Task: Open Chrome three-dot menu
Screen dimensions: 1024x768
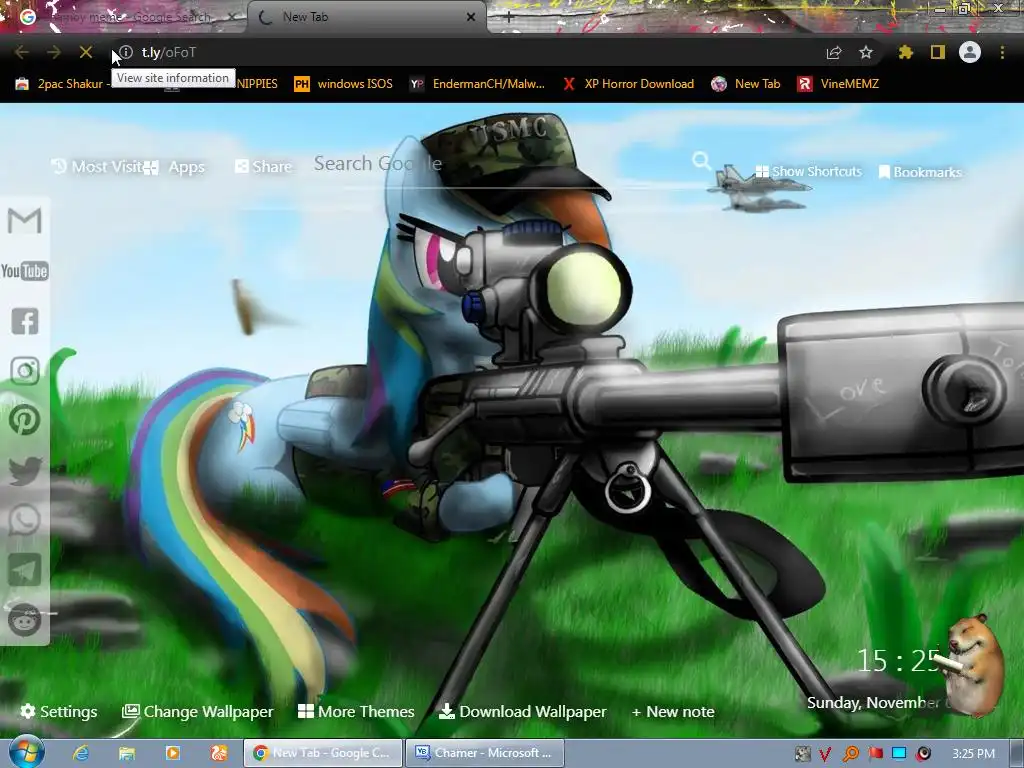Action: click(1002, 52)
